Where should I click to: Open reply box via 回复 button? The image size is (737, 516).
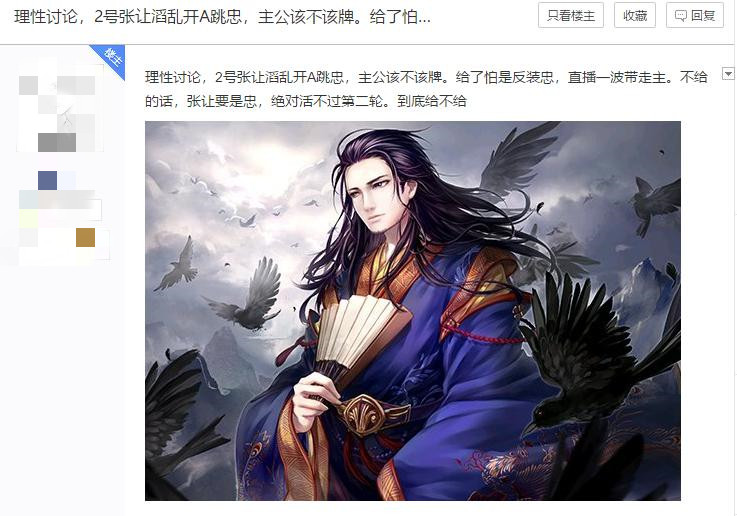(x=695, y=16)
